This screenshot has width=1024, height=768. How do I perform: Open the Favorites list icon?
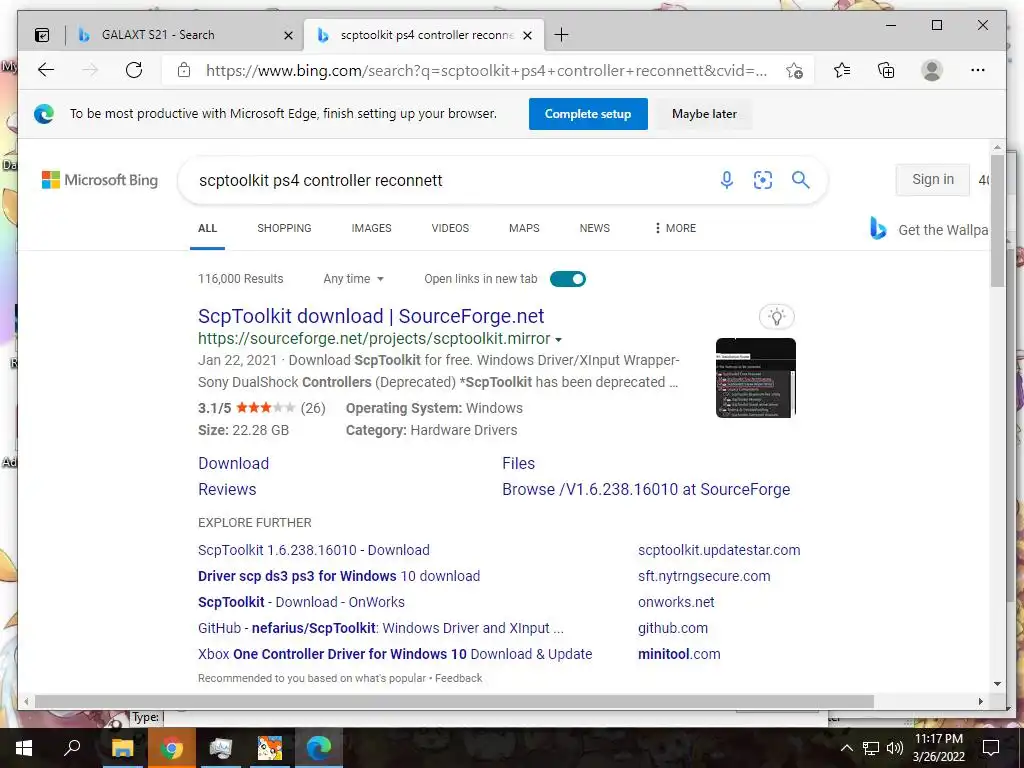842,70
